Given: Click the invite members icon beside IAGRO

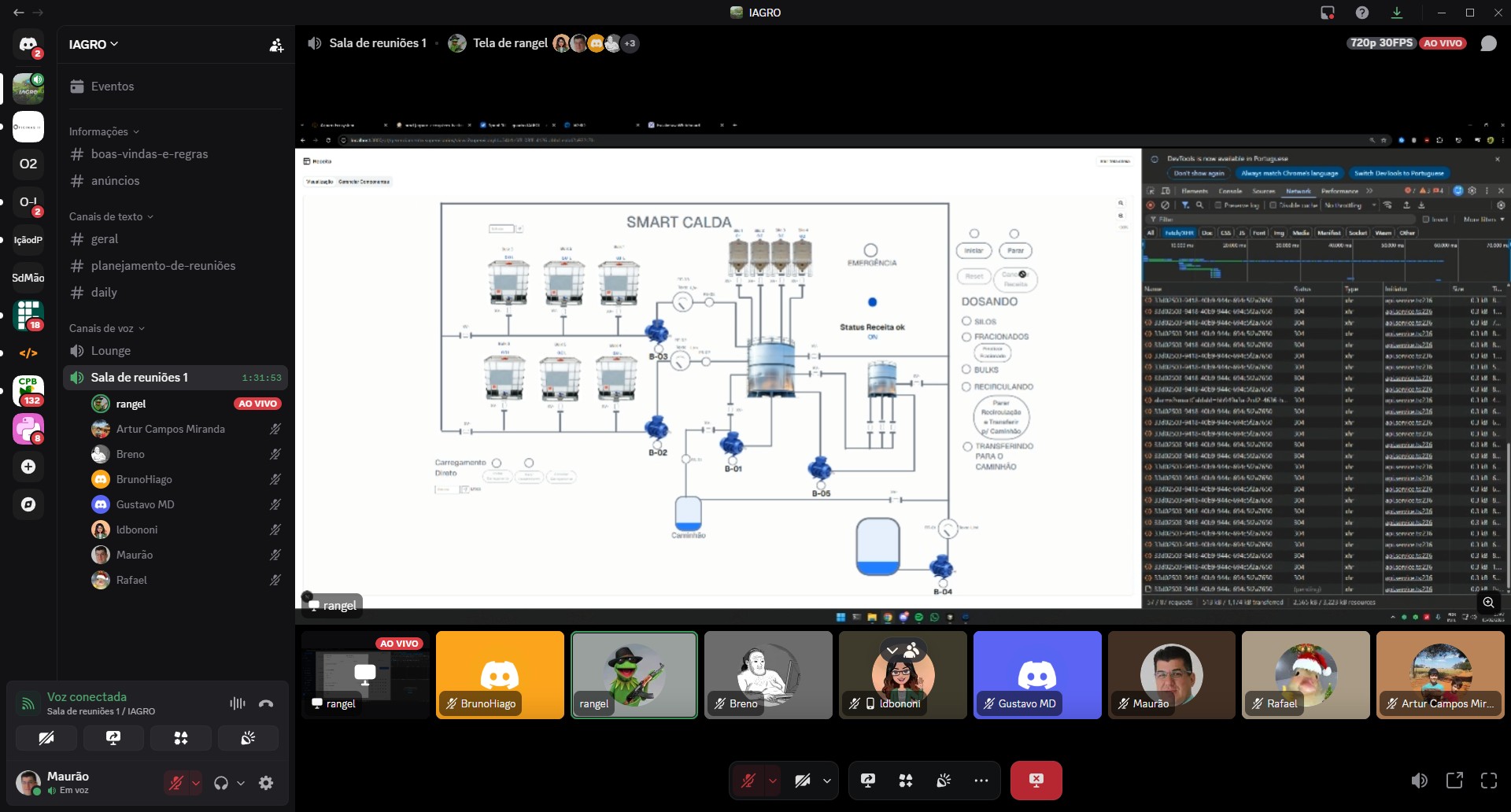Looking at the screenshot, I should pyautogui.click(x=276, y=45).
